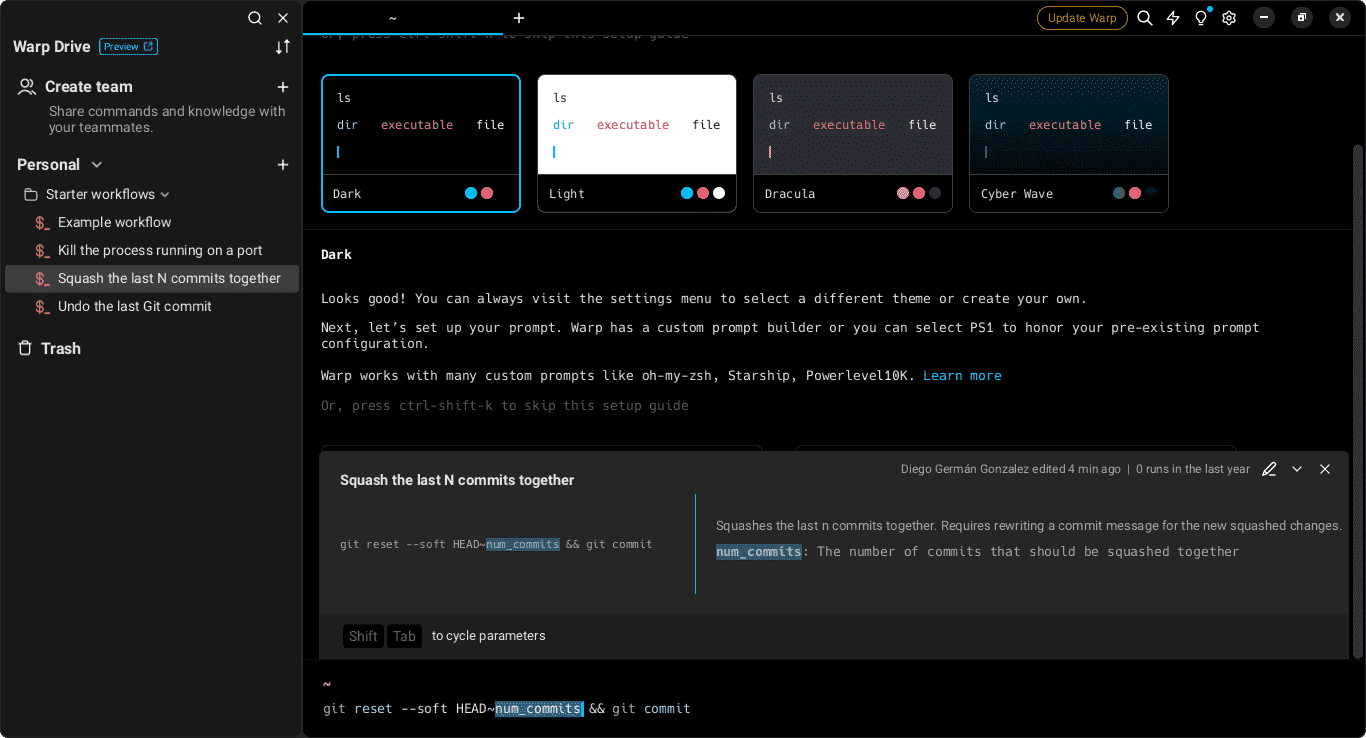Select Squash the last N commits workflow
1366x738 pixels.
[152, 278]
